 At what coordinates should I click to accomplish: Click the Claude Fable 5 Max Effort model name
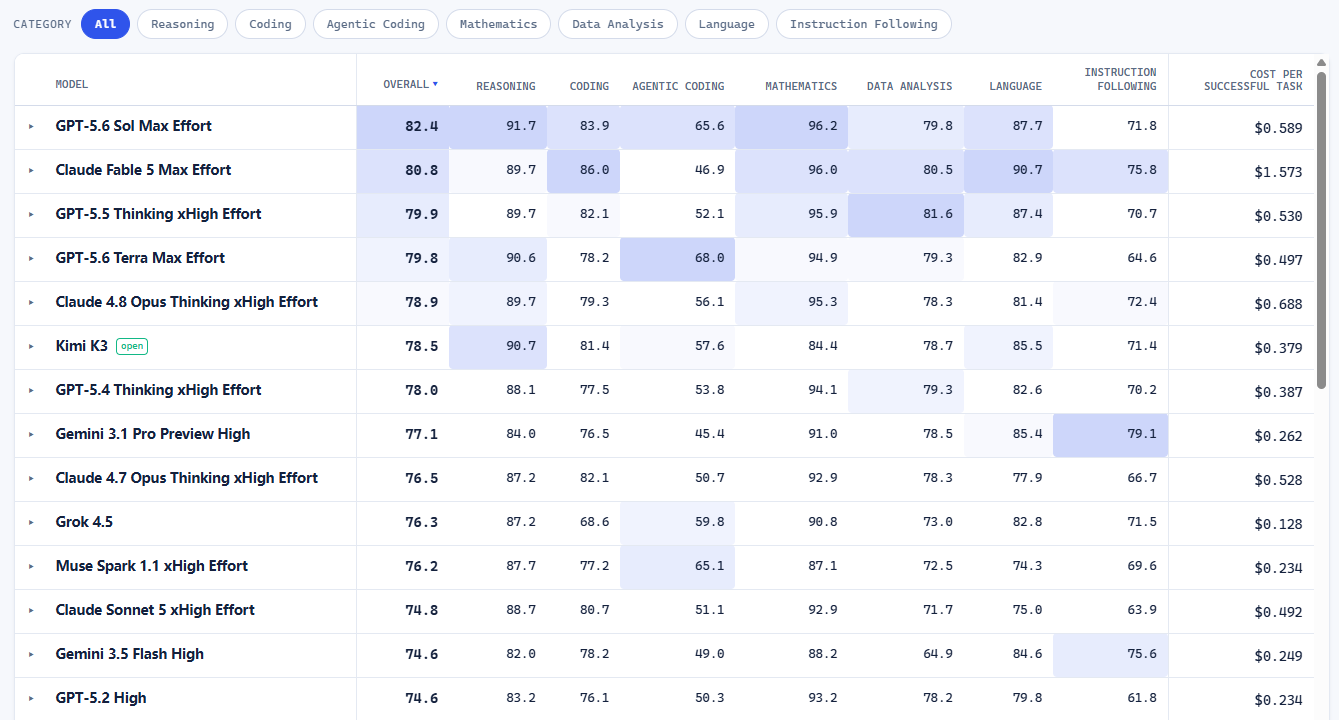click(143, 170)
